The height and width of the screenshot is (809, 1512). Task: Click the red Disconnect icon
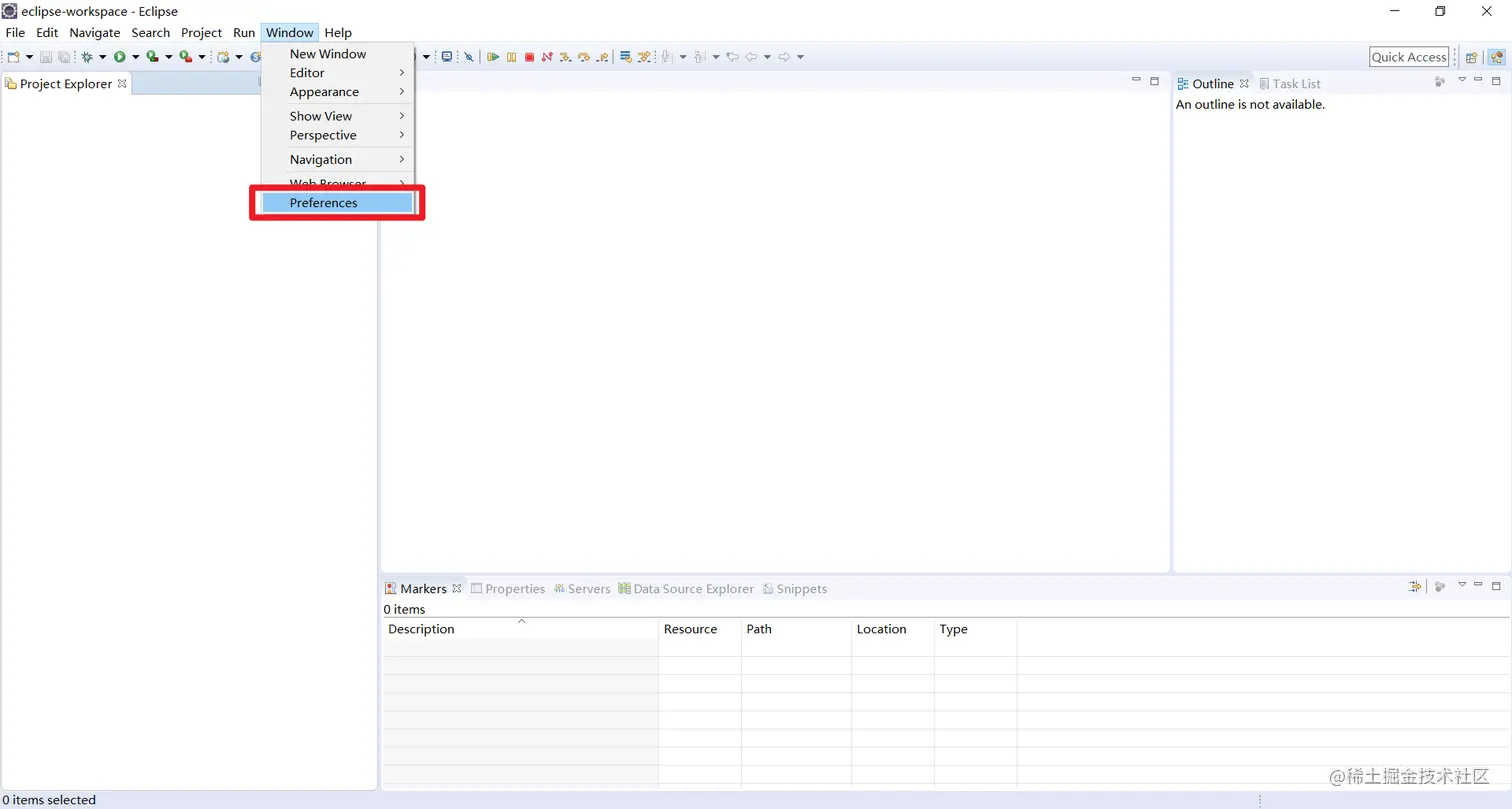click(x=547, y=57)
